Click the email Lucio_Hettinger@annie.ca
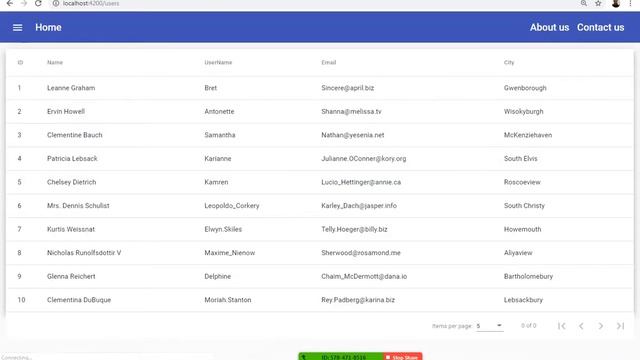This screenshot has height=360, width=640. 361,182
